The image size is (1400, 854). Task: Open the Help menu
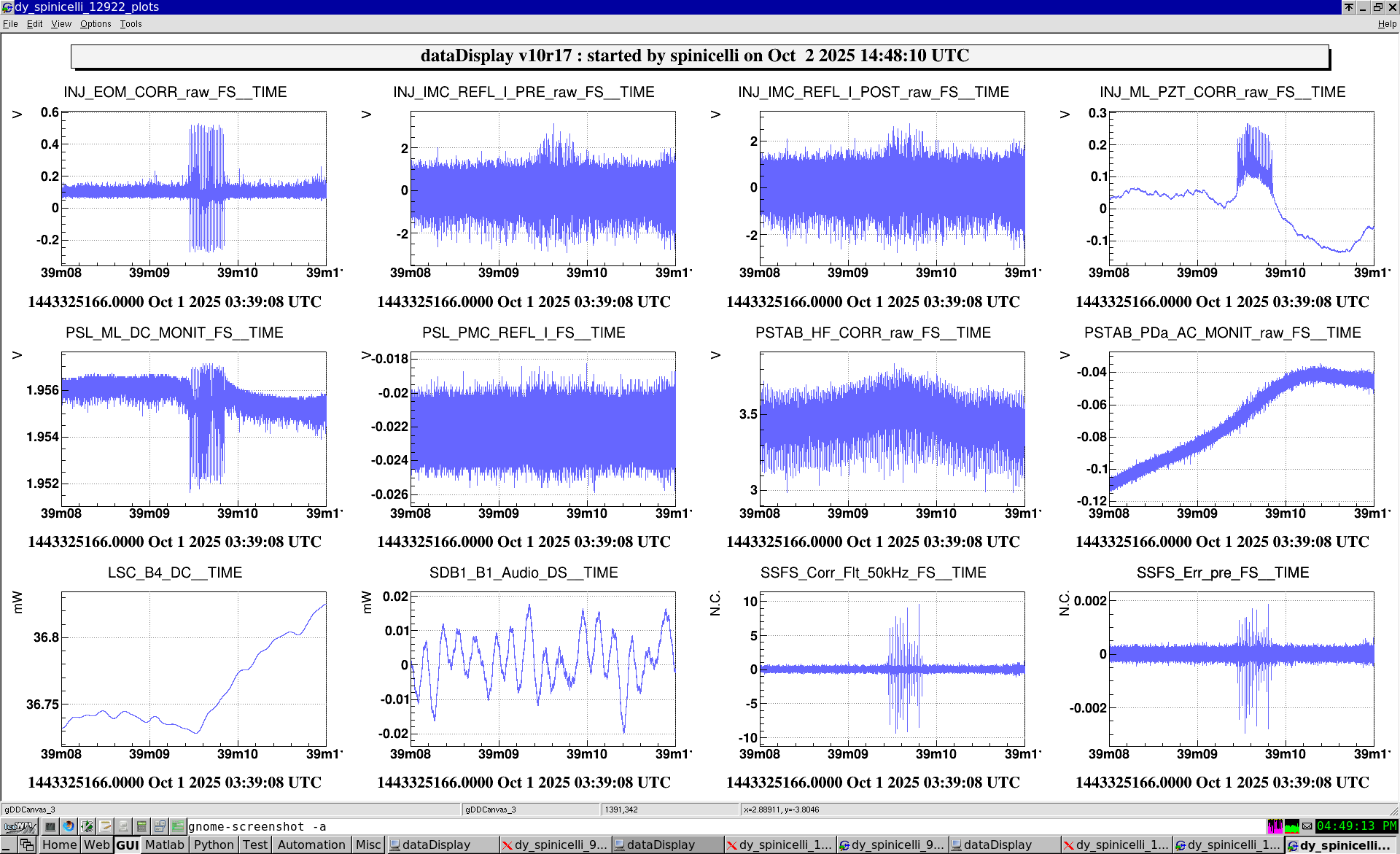[x=1387, y=24]
